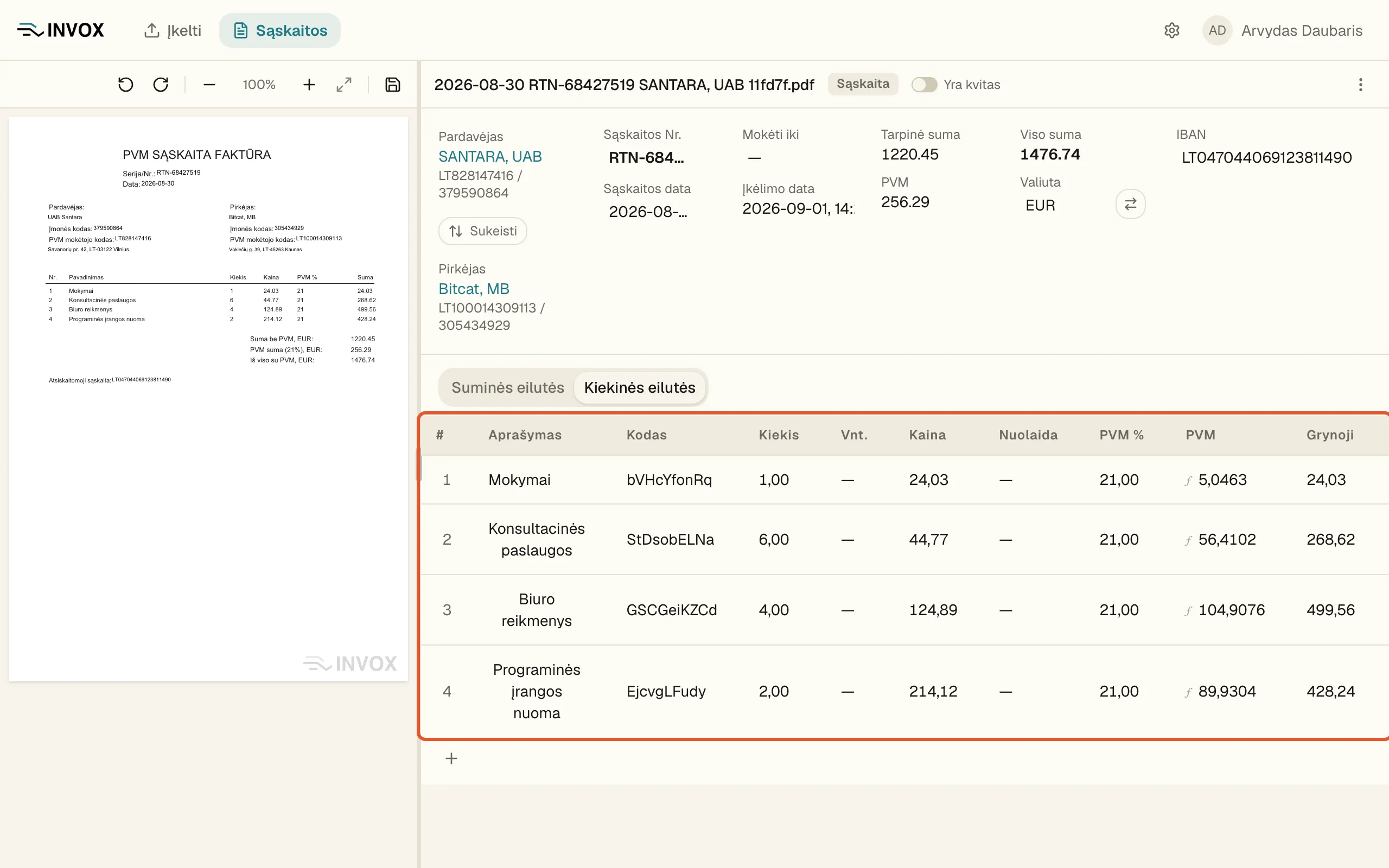
Task: Toggle the Yra kvitas switch
Action: point(924,85)
